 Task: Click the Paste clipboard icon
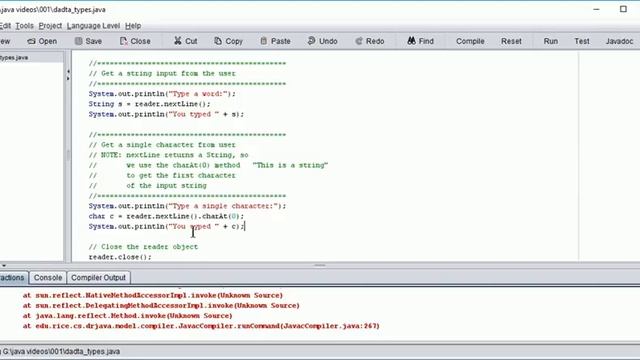[x=264, y=41]
